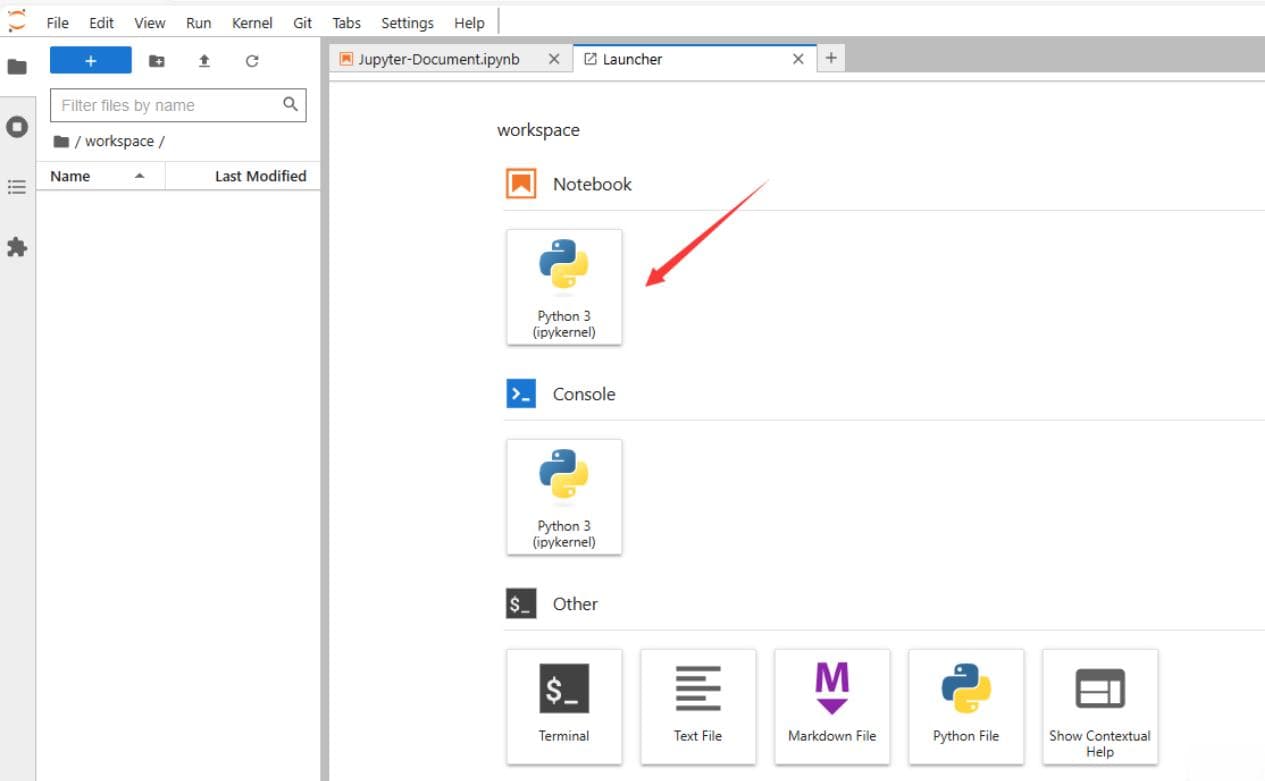Open the Extension Manager puzzle icon
The width and height of the screenshot is (1265, 781).
[x=17, y=247]
